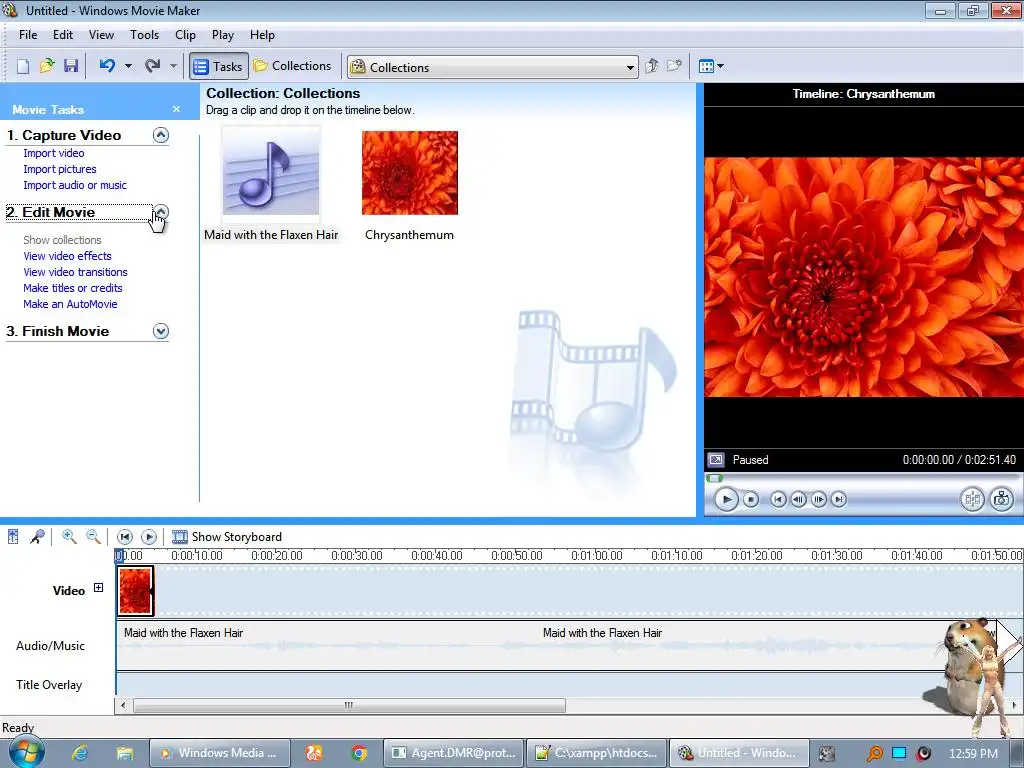Click the Next Frame button
The height and width of the screenshot is (768, 1024).
[x=818, y=500]
